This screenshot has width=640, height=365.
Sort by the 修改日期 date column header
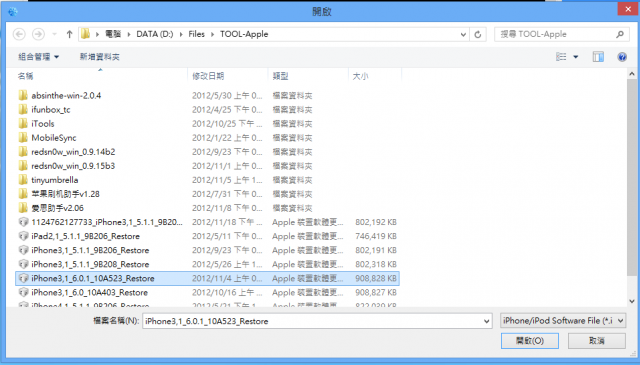(x=208, y=76)
